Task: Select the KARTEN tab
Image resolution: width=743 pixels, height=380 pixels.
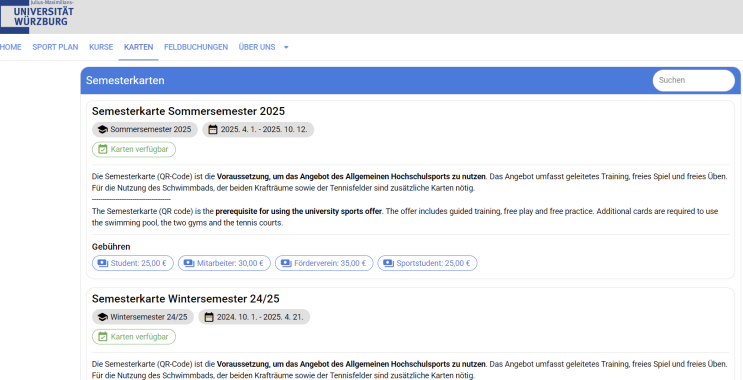Action: [138, 47]
